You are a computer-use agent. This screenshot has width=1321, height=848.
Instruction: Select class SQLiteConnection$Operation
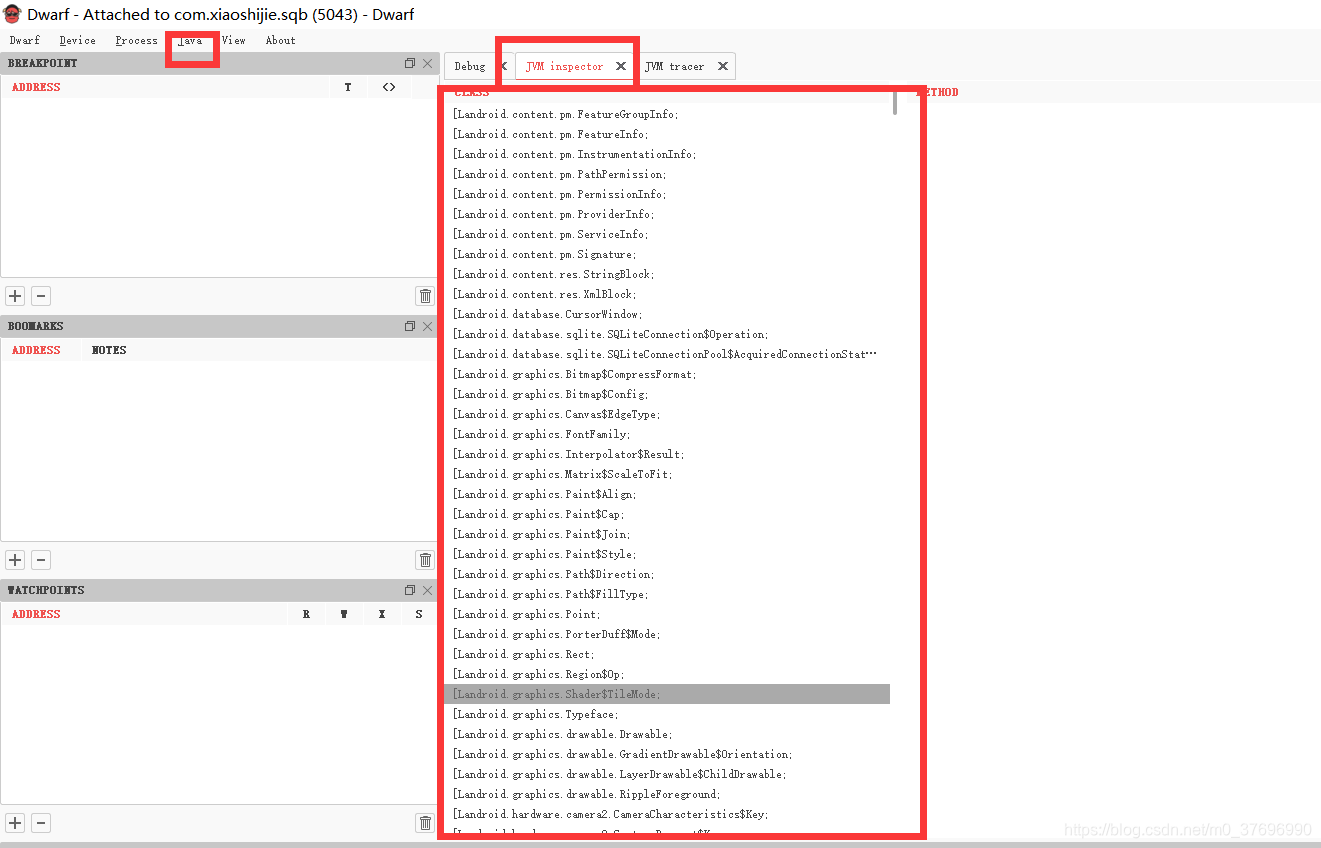pos(667,334)
